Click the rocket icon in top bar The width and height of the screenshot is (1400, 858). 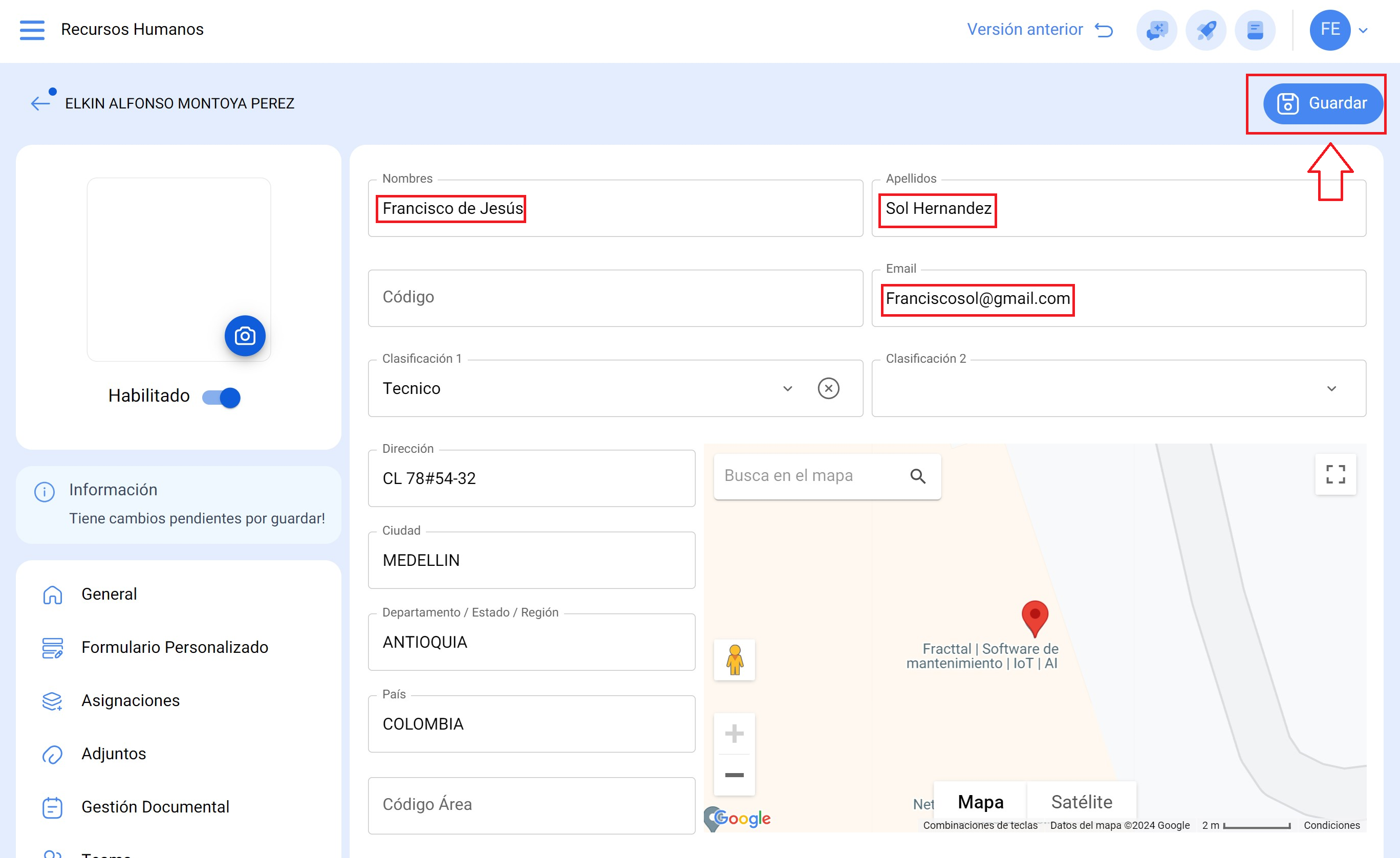pos(1205,30)
